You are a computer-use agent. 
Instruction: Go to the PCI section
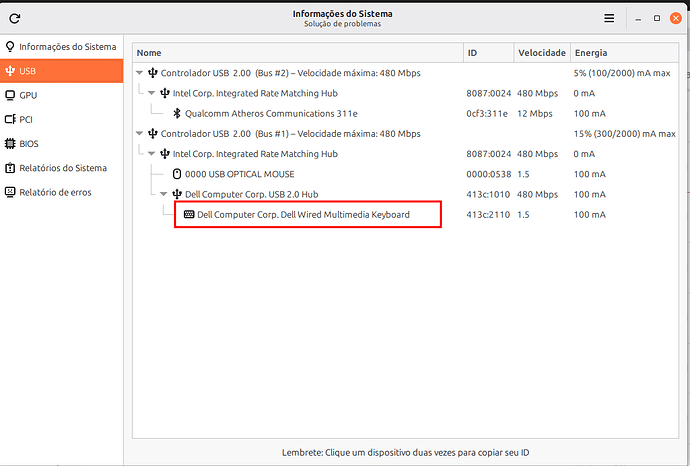click(62, 119)
